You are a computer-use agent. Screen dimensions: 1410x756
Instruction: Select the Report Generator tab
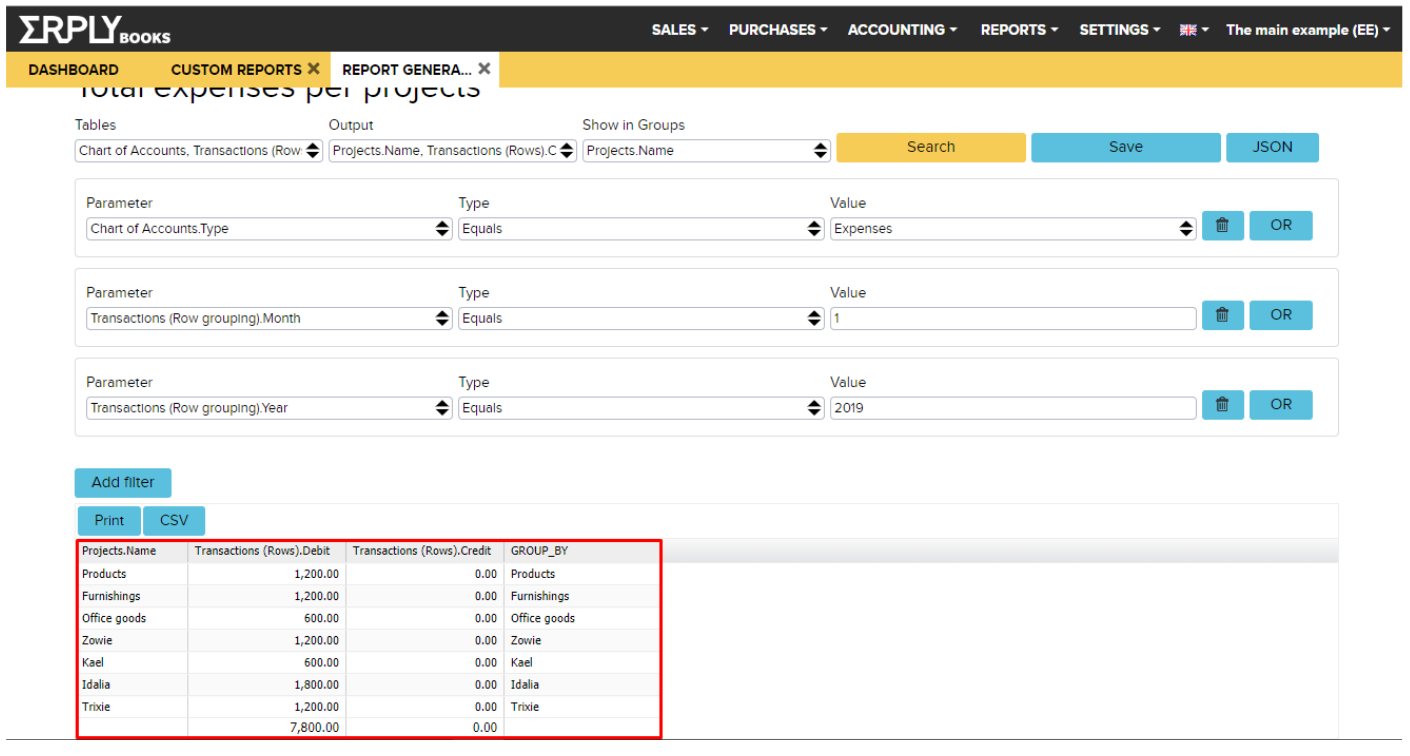click(406, 70)
